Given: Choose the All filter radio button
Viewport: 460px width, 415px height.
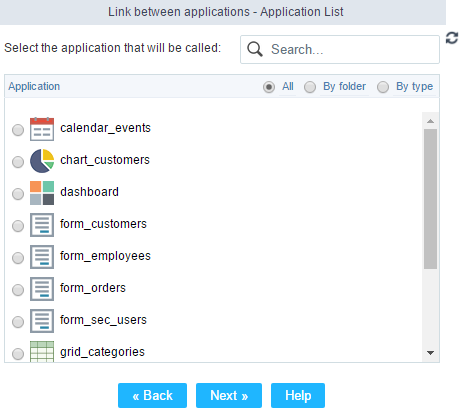Looking at the screenshot, I should (x=269, y=87).
